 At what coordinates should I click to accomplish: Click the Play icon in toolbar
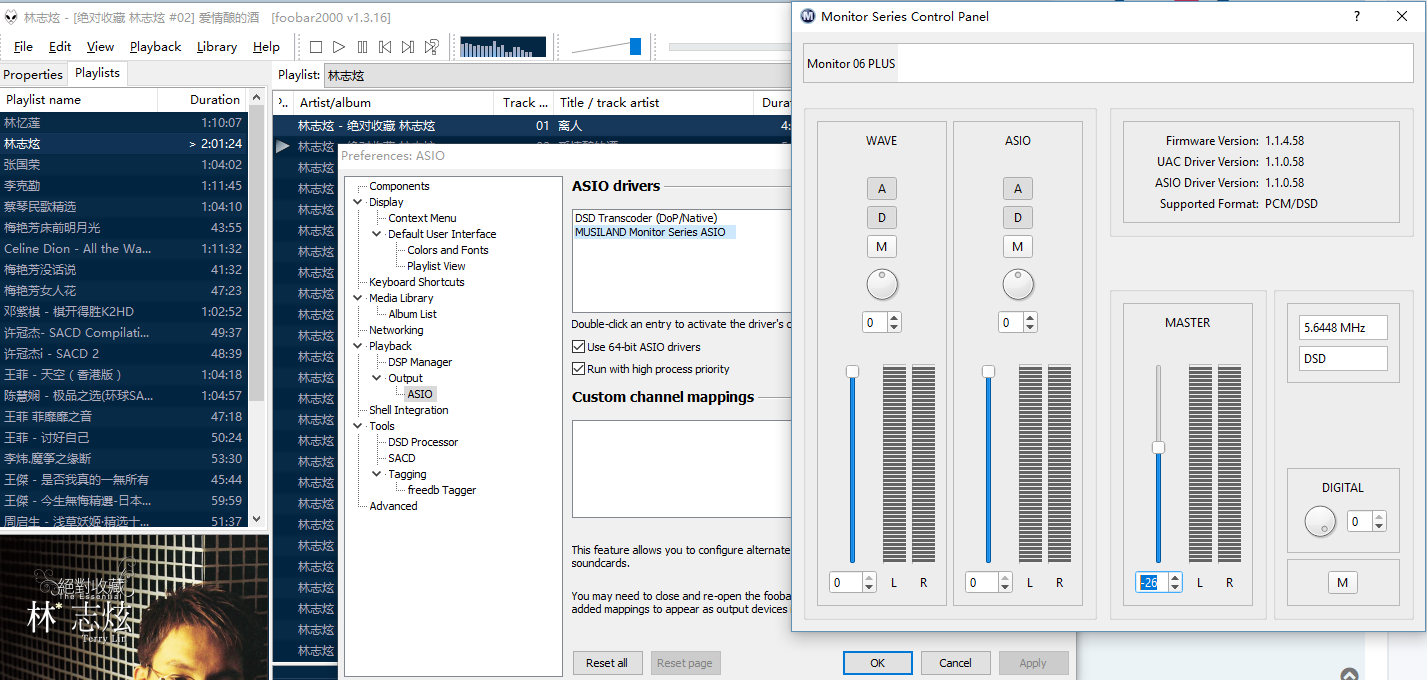[x=339, y=47]
